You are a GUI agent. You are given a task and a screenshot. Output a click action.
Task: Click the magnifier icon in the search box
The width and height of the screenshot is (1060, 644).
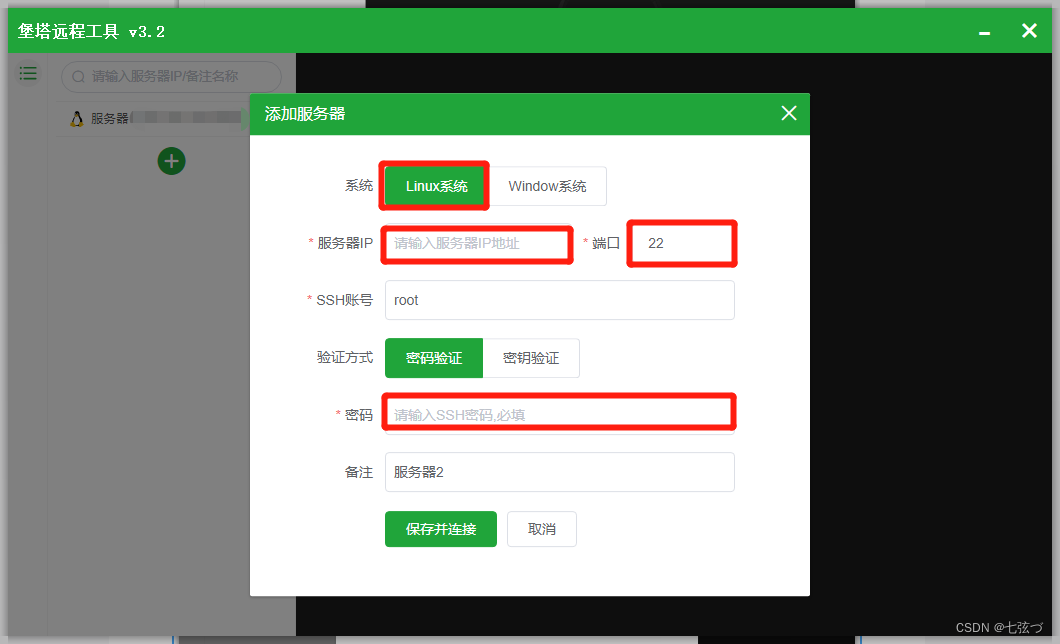(78, 76)
